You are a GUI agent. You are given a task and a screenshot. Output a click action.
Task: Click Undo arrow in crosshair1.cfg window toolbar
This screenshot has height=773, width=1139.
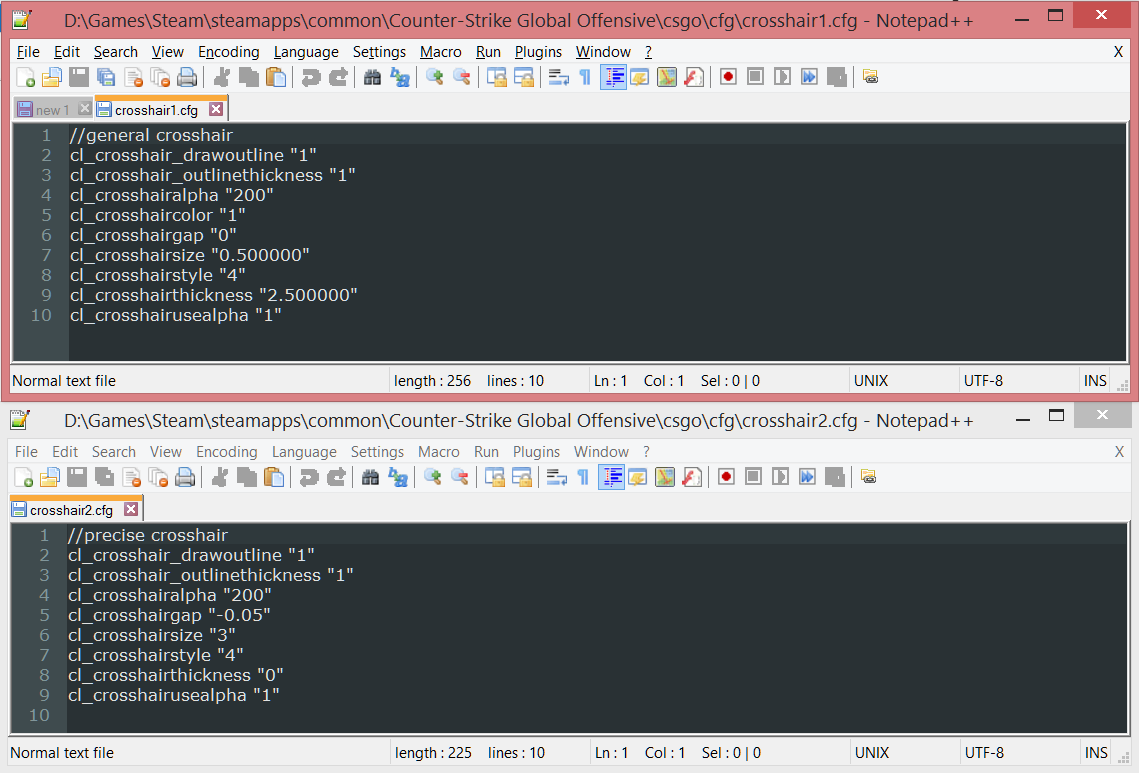point(311,77)
